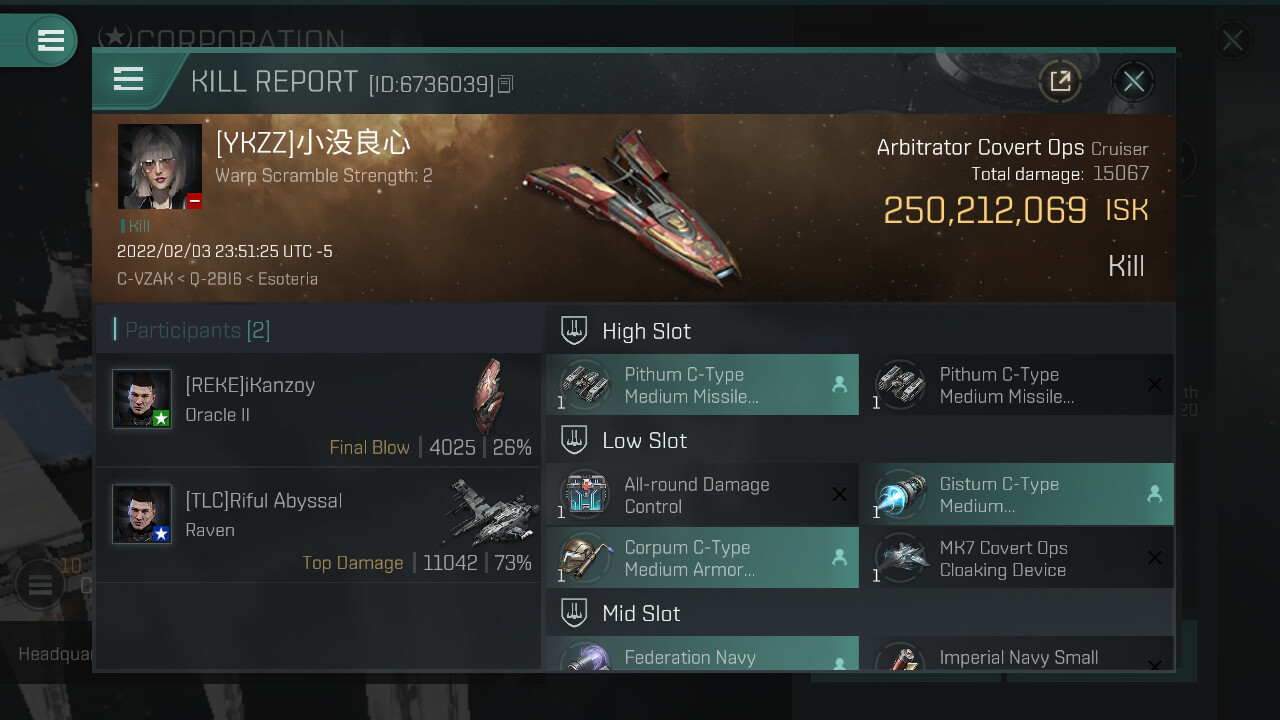The width and height of the screenshot is (1280, 720).
Task: Select Federation Navy mid slot module
Action: click(702, 654)
